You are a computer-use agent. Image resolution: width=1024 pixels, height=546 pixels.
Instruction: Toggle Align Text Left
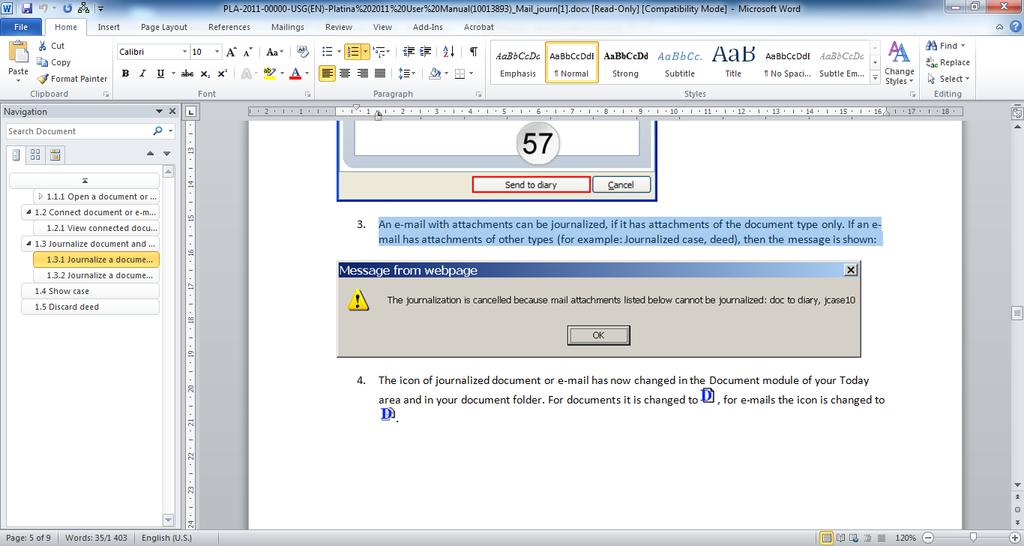[x=327, y=74]
